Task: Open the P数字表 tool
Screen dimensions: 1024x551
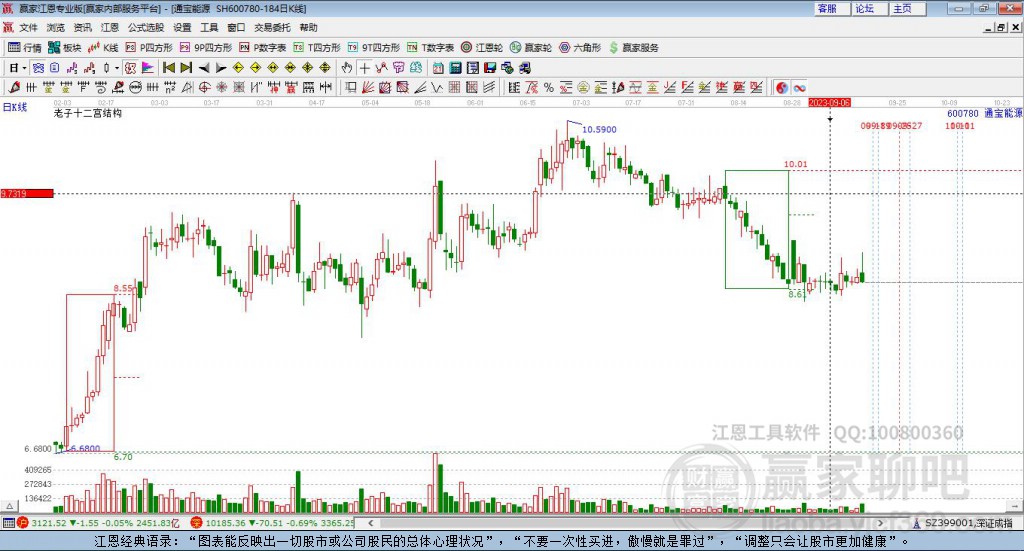Action: (x=263, y=48)
